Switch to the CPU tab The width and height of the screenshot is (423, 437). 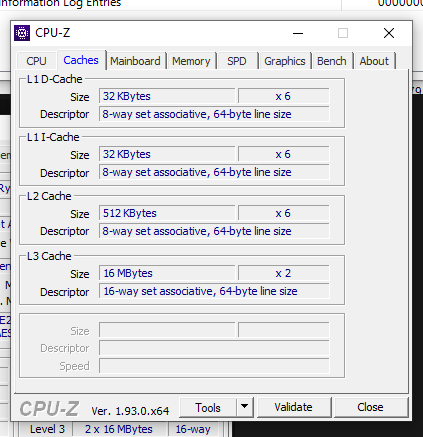coord(36,61)
